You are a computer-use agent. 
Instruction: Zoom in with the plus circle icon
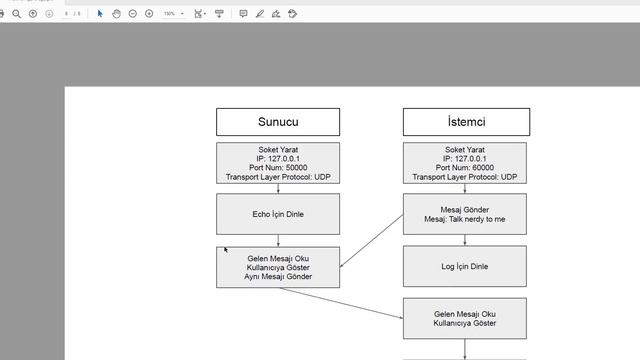click(x=149, y=14)
